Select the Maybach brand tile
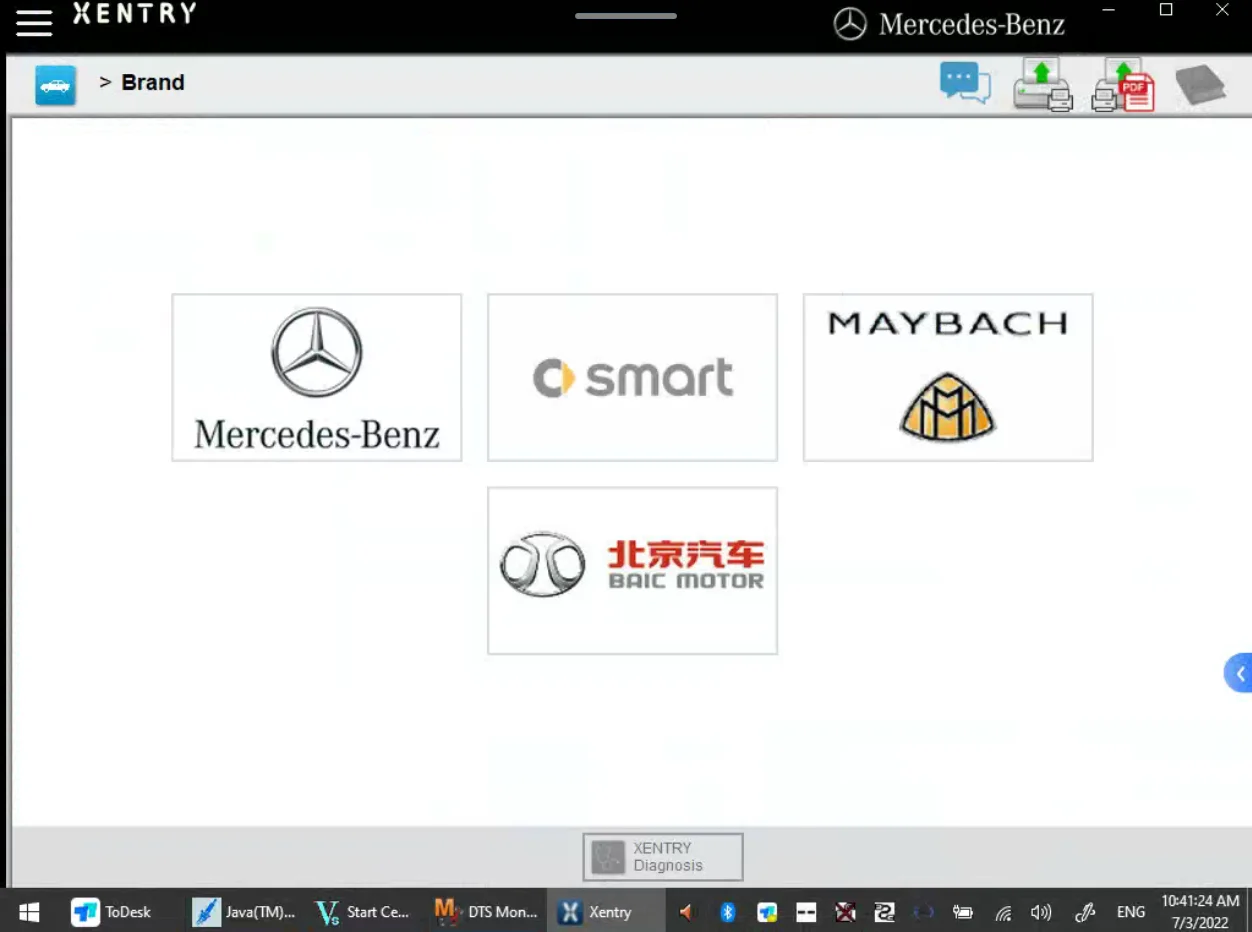Screen dimensions: 1252x932 pos(948,377)
